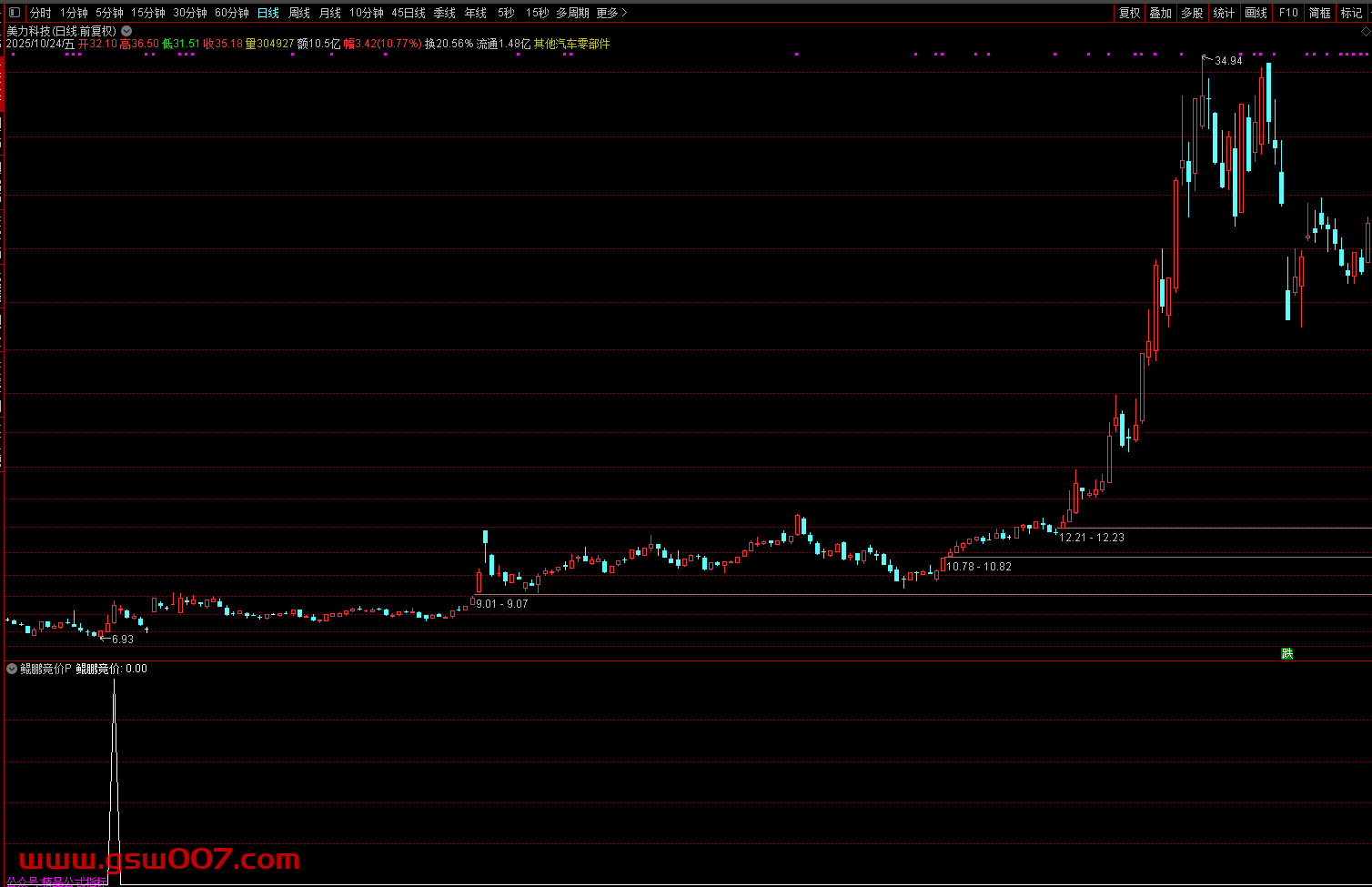Click the sidebar panel toggle icon
1372x887 pixels.
(x=14, y=13)
